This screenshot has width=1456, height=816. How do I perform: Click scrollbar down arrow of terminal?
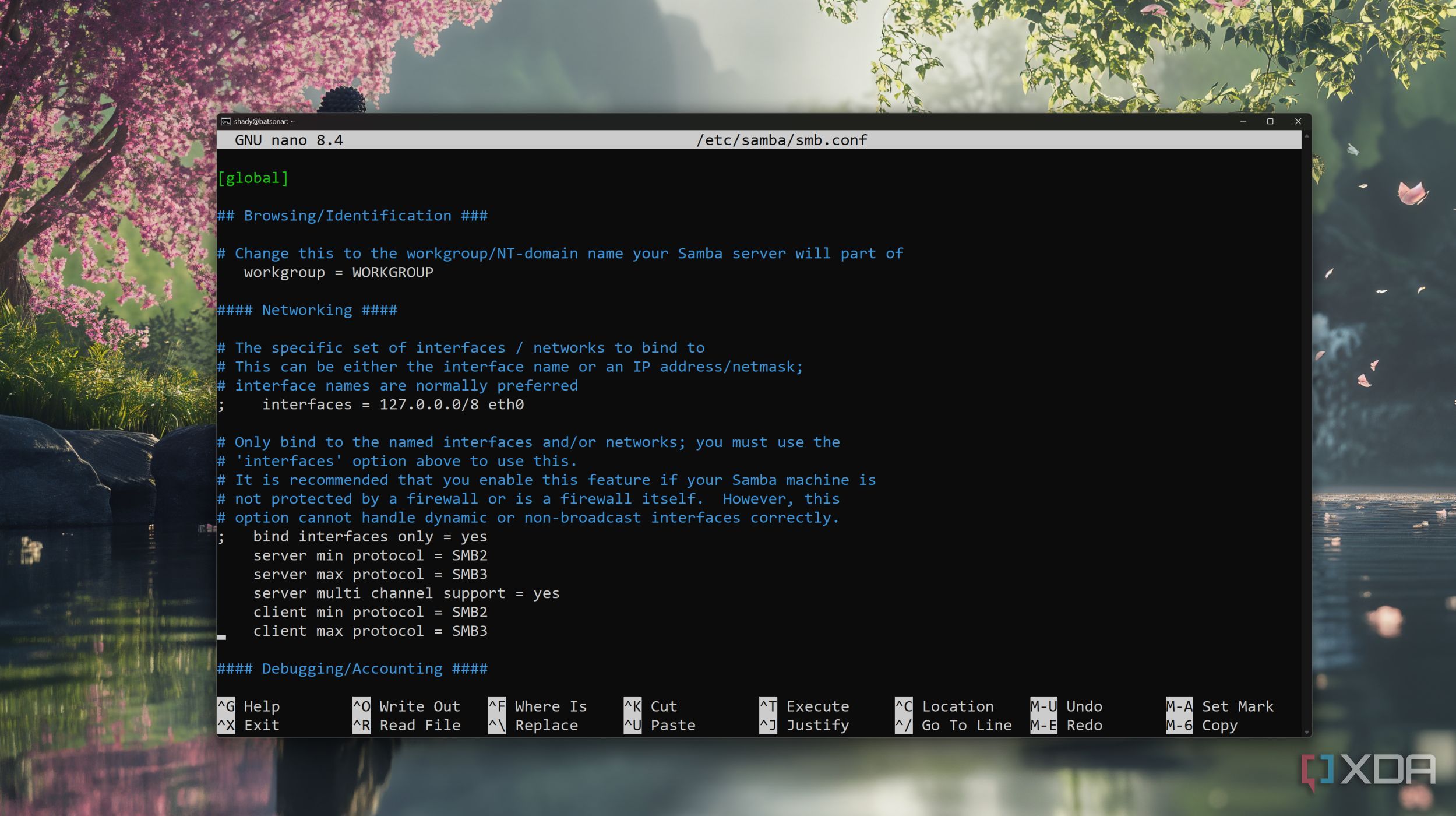(1306, 732)
